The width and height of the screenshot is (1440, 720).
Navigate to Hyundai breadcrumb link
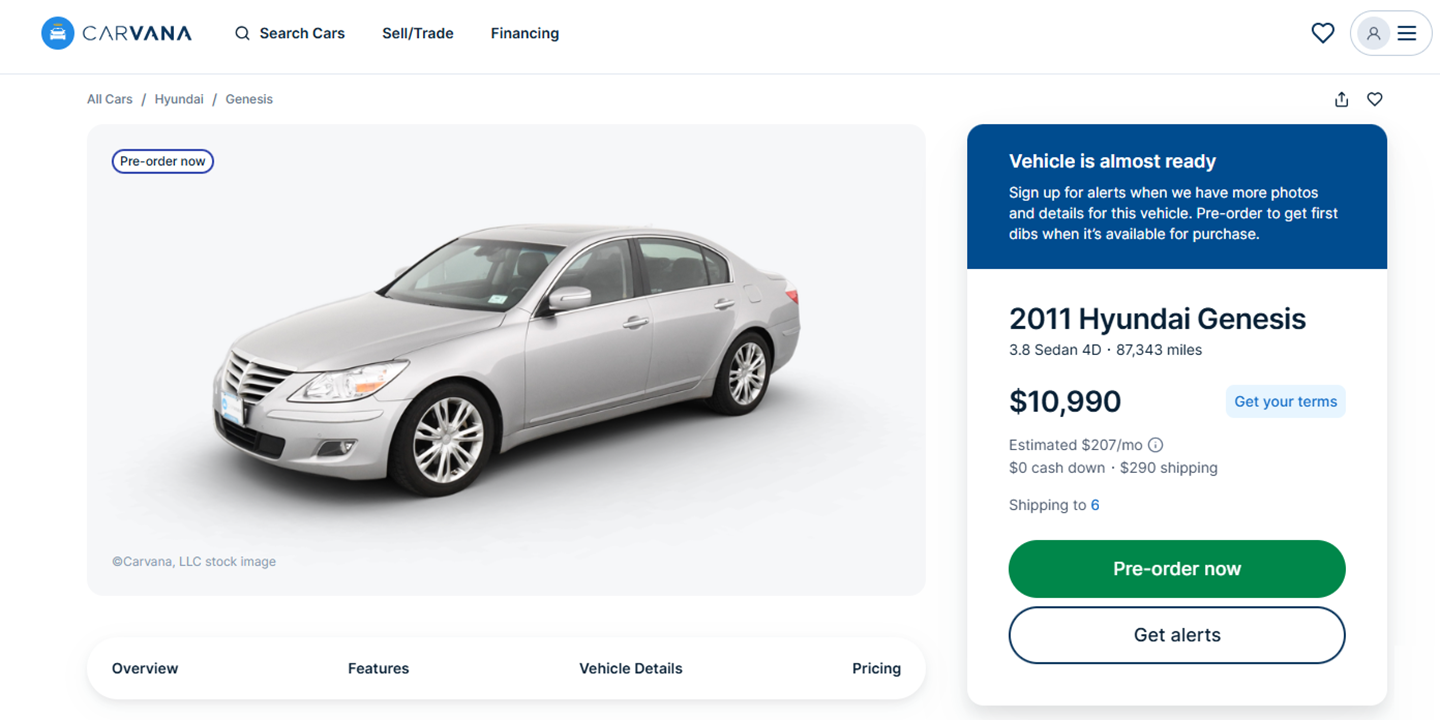179,99
